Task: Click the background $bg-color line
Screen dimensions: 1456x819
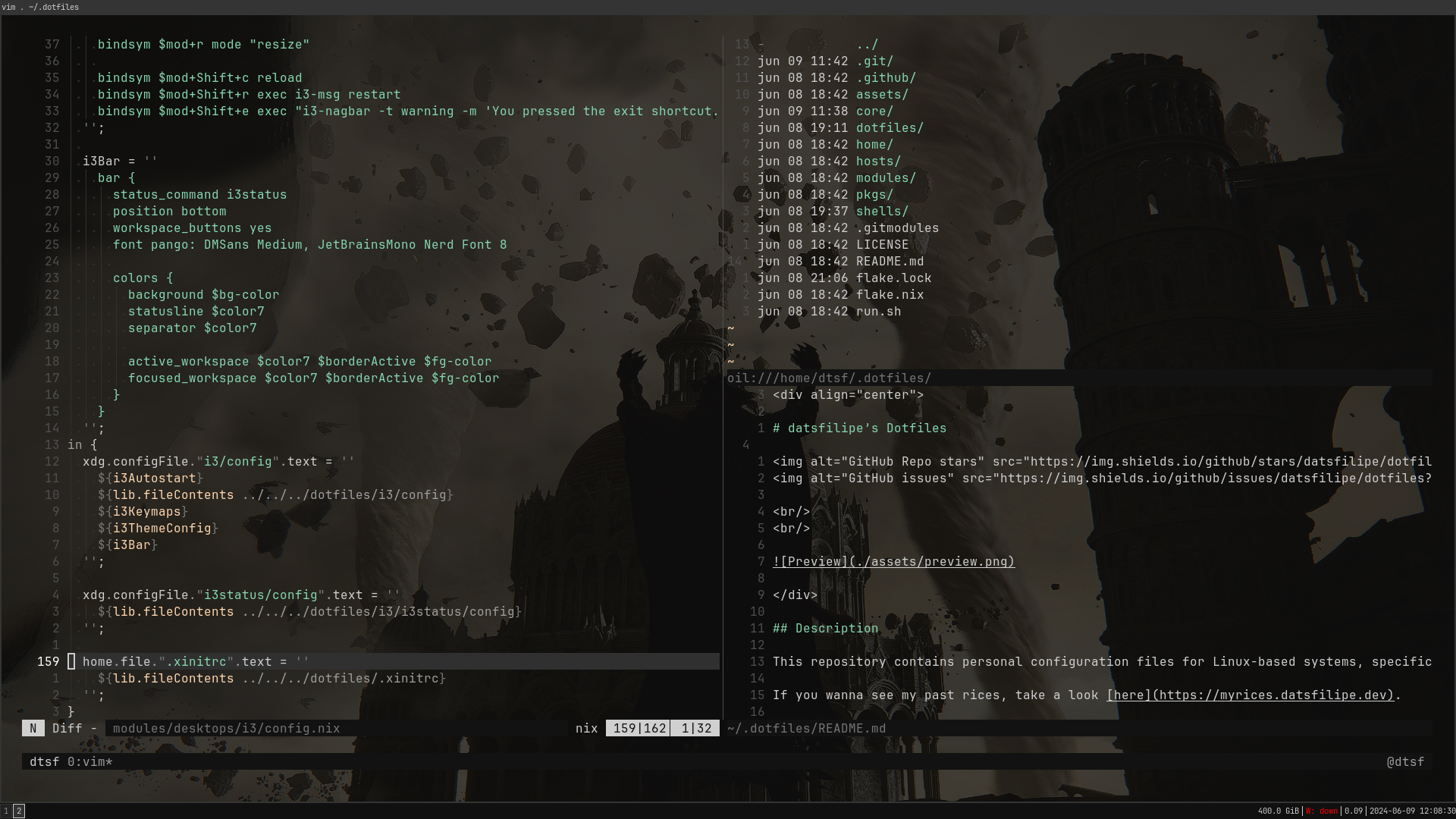Action: pyautogui.click(x=203, y=295)
